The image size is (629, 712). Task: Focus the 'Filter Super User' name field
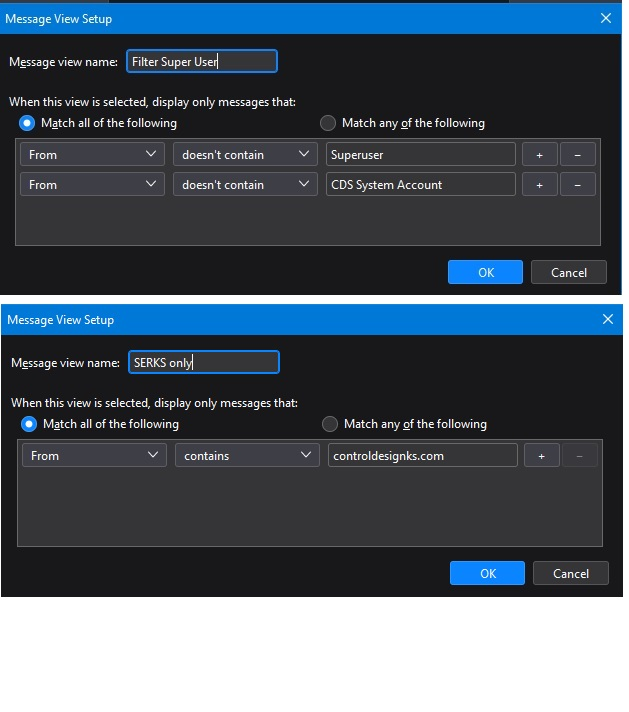coord(202,61)
